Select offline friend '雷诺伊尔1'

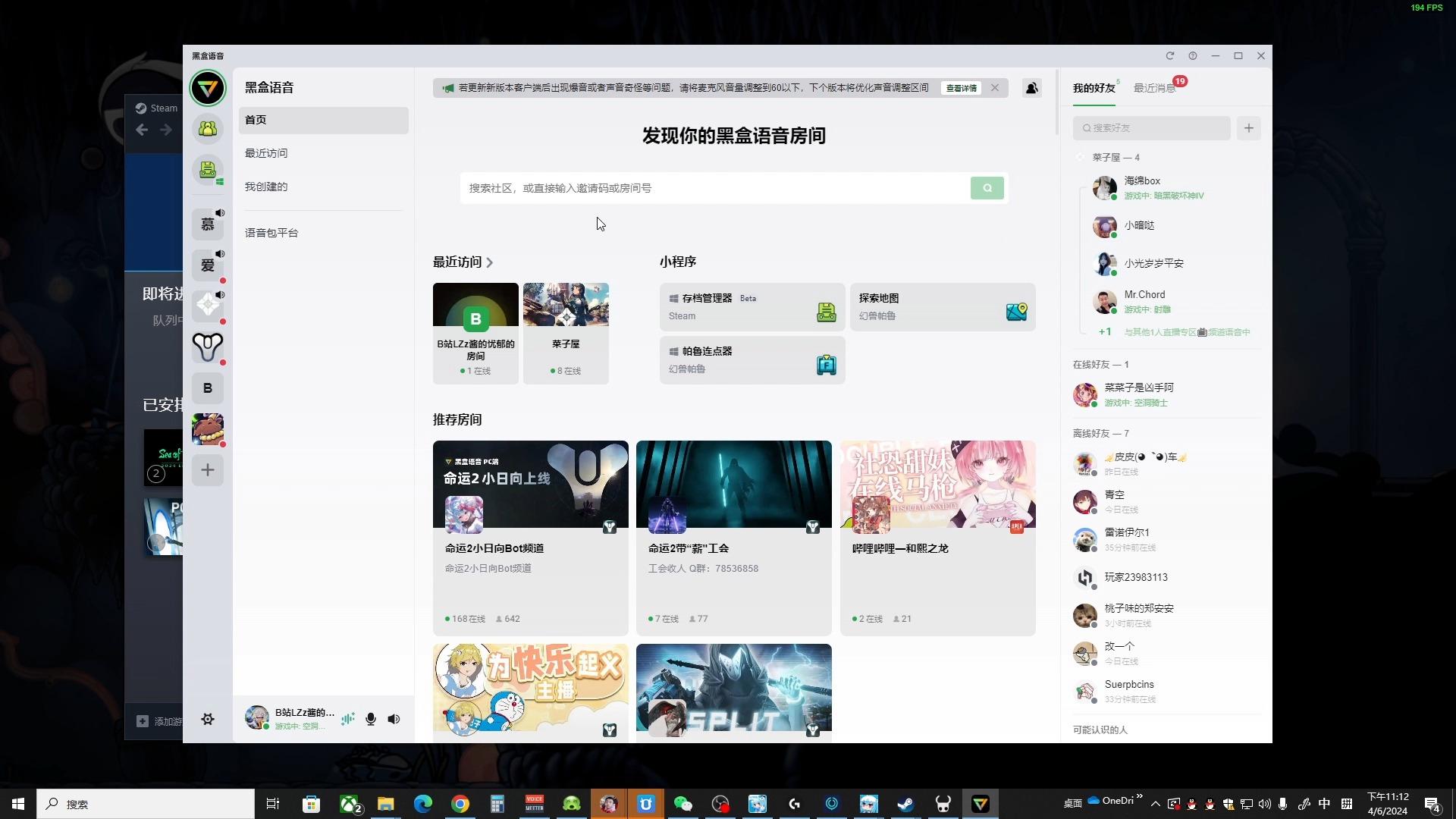pos(1166,540)
